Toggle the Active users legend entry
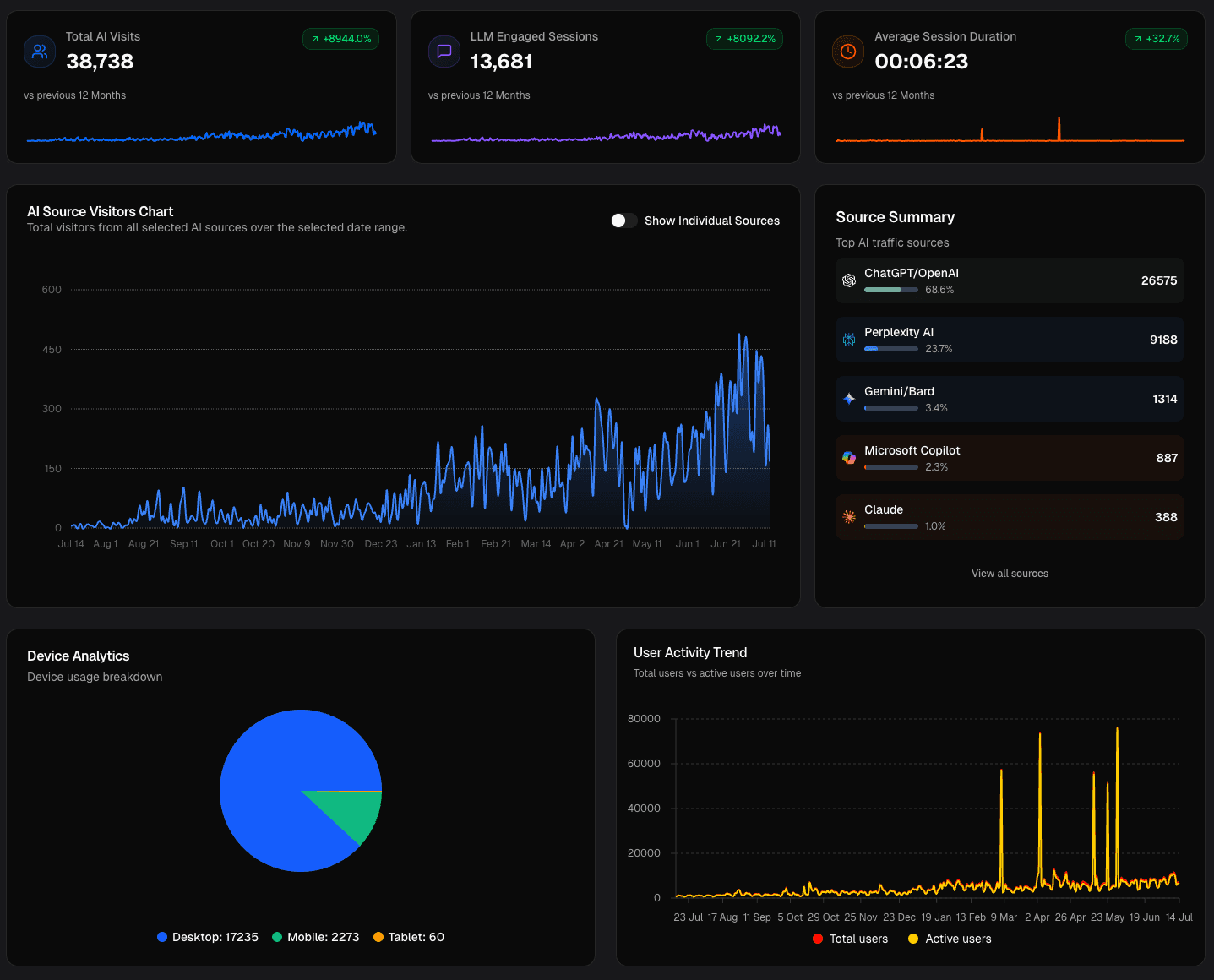The image size is (1214, 980). (949, 939)
